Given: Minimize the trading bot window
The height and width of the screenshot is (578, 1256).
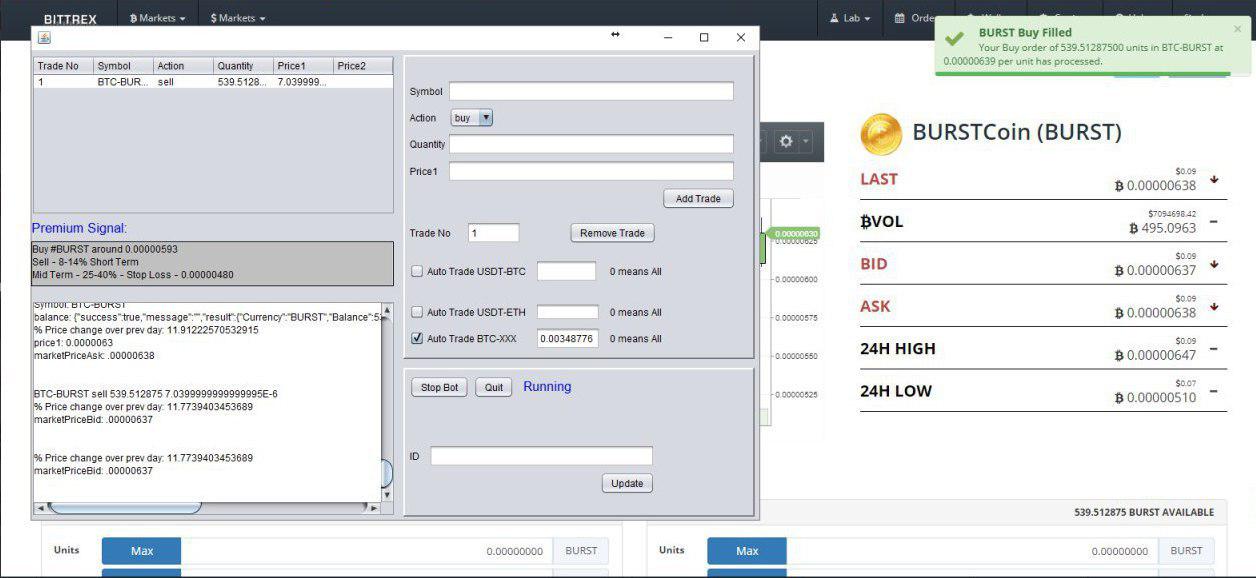Looking at the screenshot, I should (x=668, y=37).
